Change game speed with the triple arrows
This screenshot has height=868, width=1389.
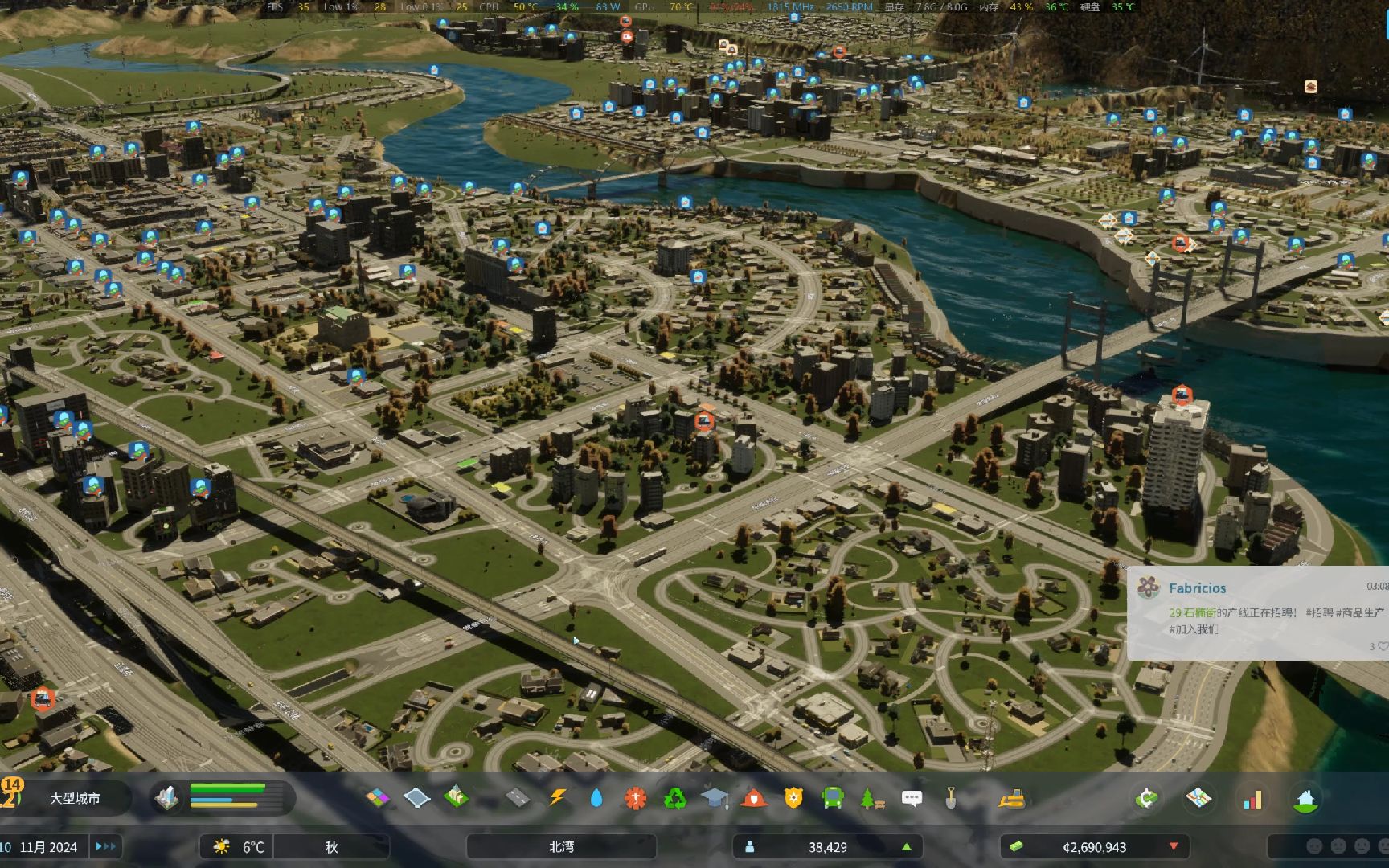pos(105,846)
